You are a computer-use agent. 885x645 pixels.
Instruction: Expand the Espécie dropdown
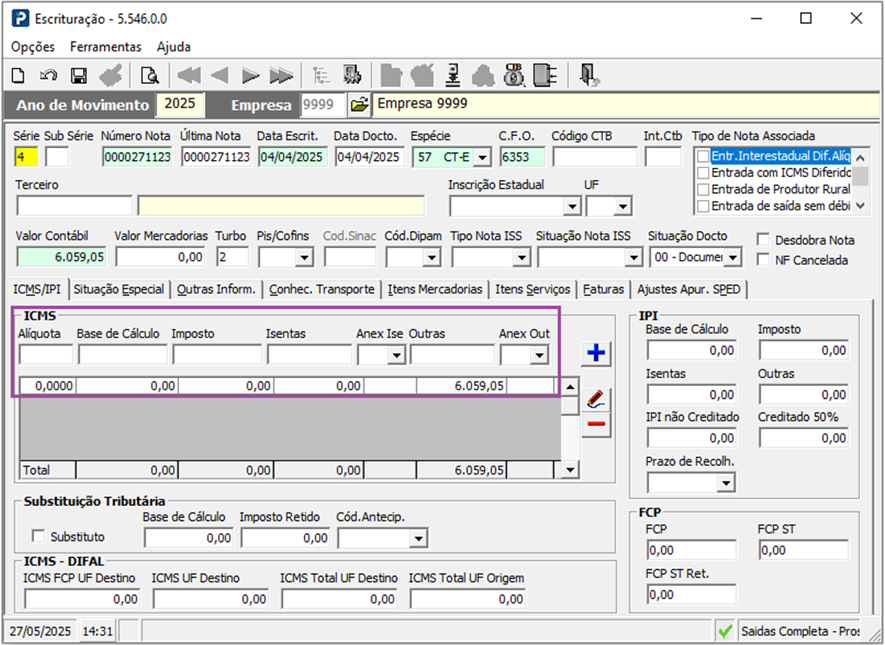coord(481,157)
